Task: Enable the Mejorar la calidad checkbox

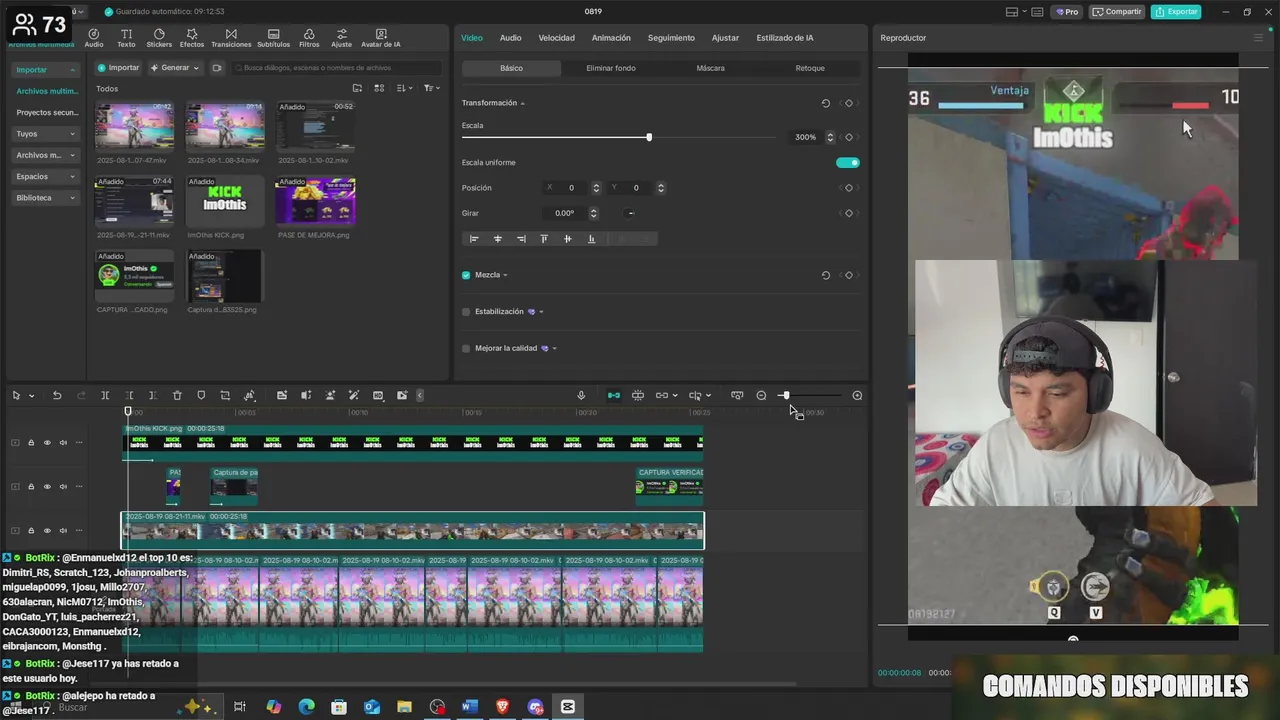Action: pos(466,348)
